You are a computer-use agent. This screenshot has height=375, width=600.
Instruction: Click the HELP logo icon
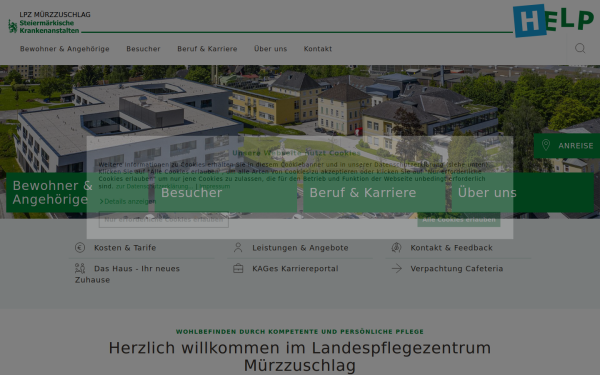(553, 20)
